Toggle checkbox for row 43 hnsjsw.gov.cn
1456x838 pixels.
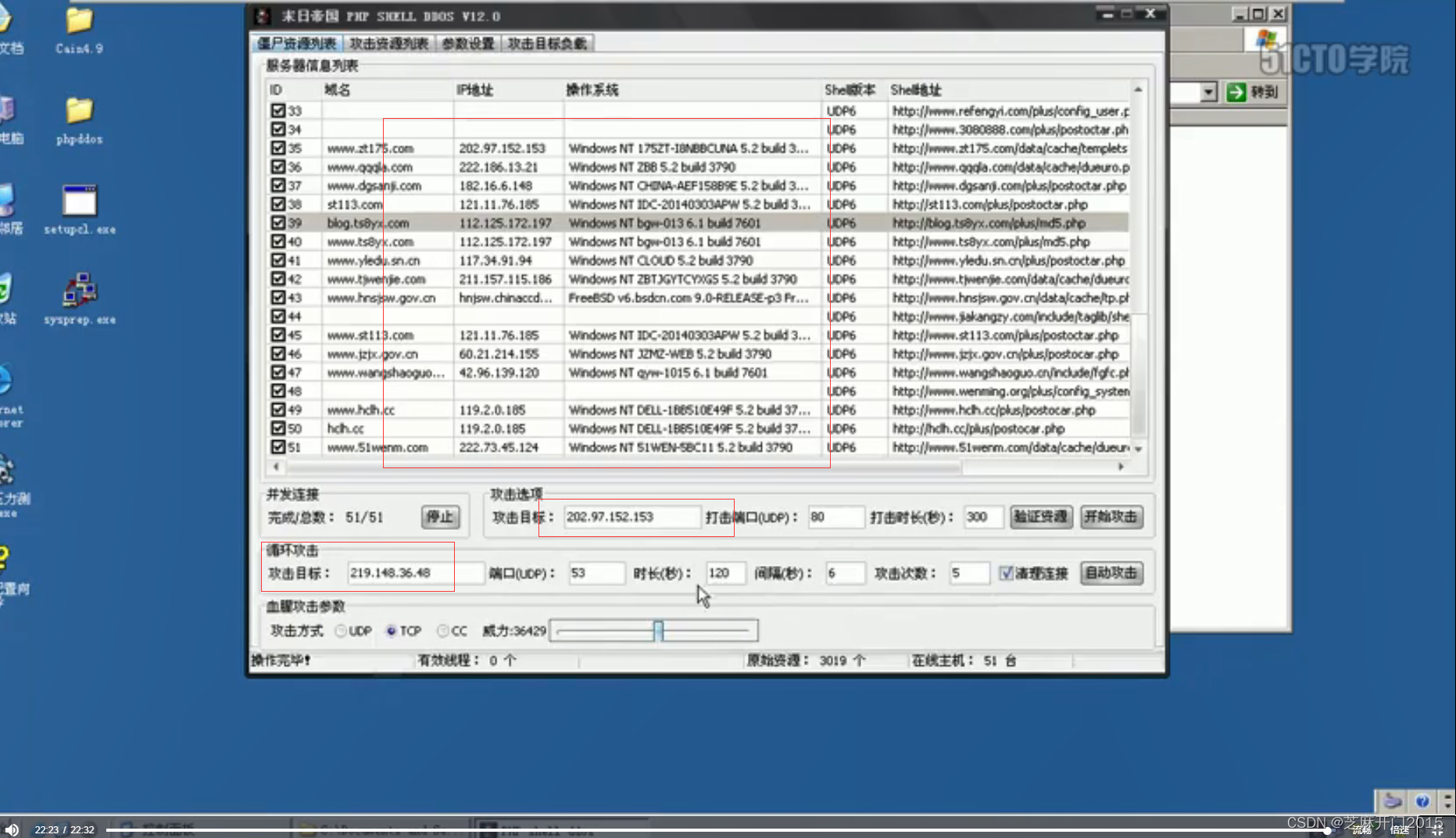click(x=277, y=298)
